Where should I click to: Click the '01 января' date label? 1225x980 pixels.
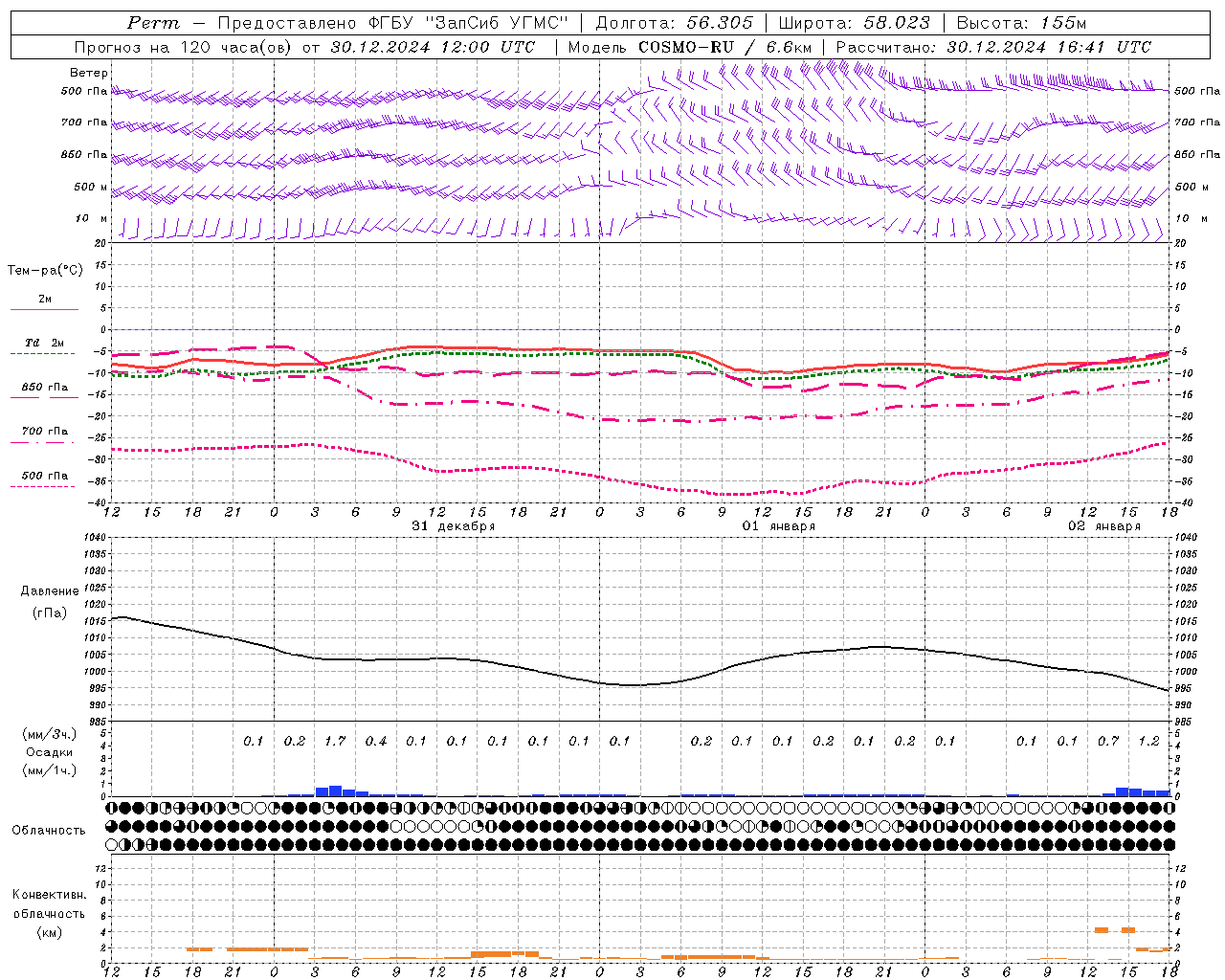pos(779,526)
